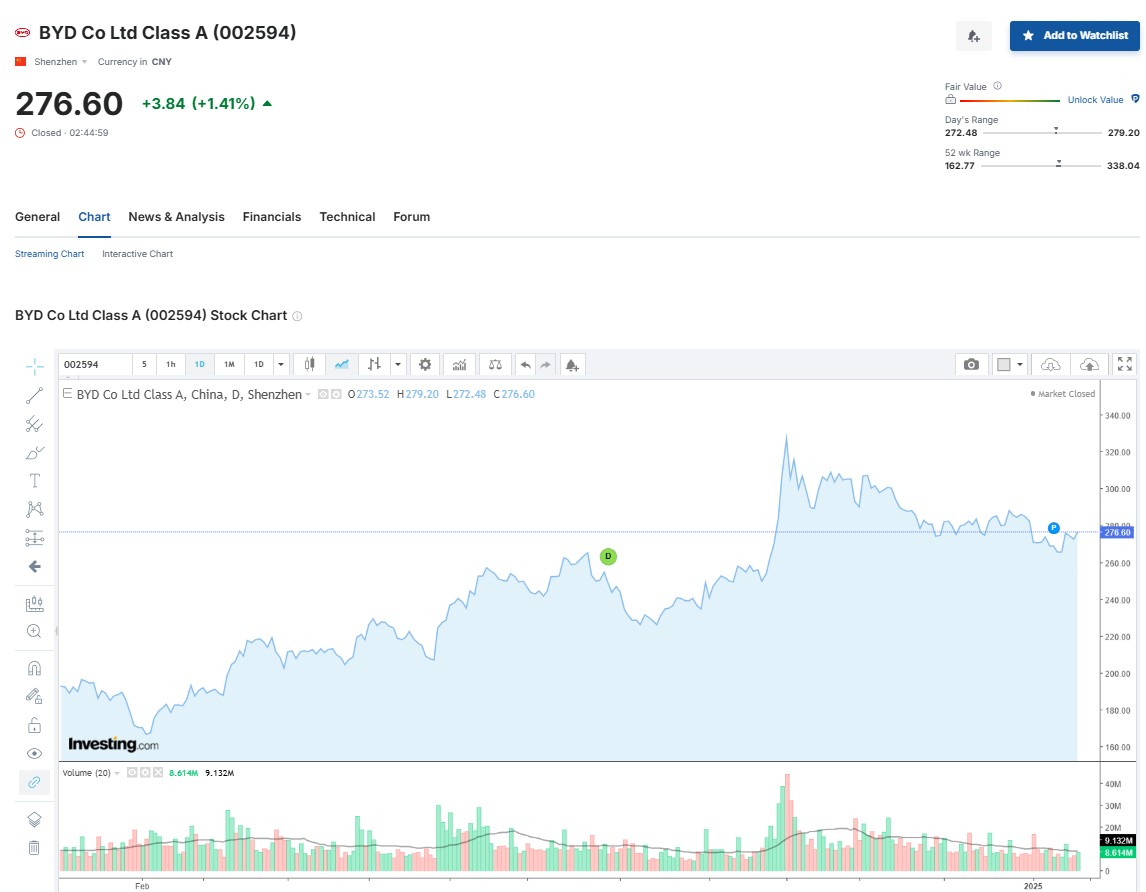
Task: Click the layout square icon
Action: (1004, 364)
